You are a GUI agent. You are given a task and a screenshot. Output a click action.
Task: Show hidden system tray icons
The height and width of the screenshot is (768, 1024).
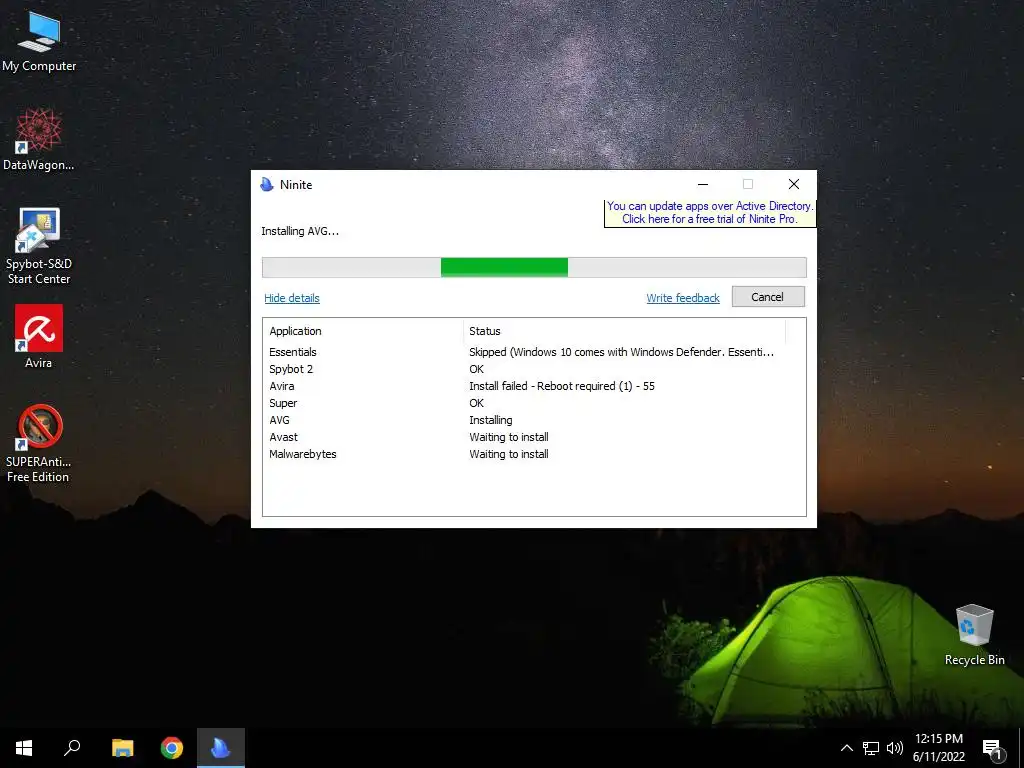pos(846,748)
